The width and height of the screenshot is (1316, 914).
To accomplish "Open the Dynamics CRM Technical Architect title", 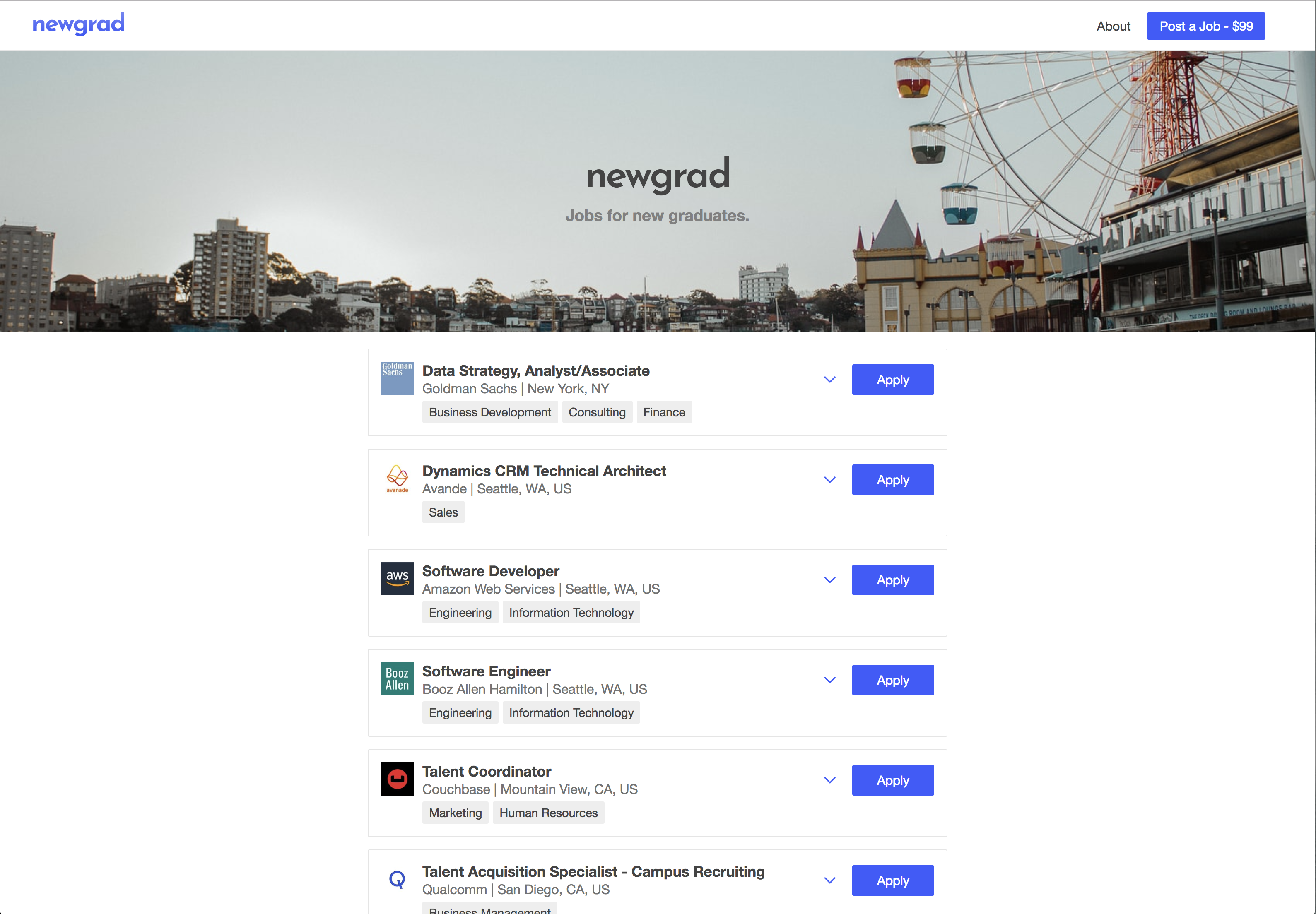I will point(544,471).
